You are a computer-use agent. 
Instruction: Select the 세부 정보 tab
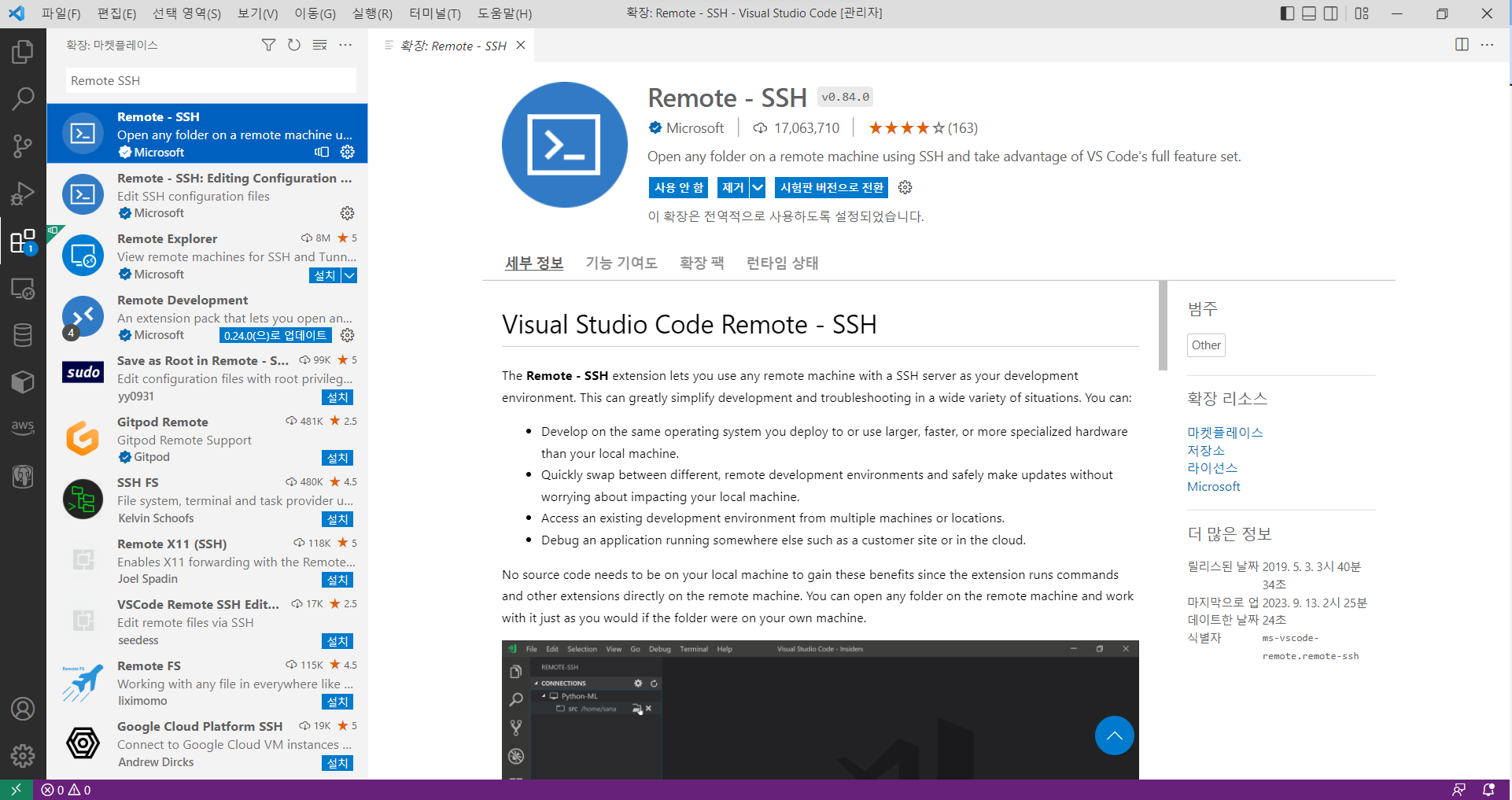click(534, 263)
